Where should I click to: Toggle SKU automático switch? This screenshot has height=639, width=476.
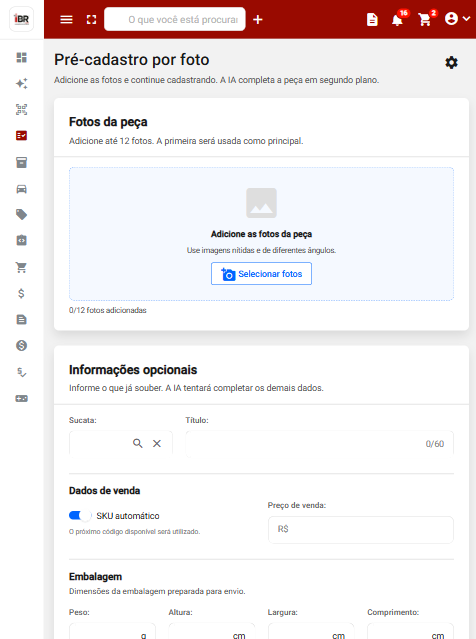80,516
